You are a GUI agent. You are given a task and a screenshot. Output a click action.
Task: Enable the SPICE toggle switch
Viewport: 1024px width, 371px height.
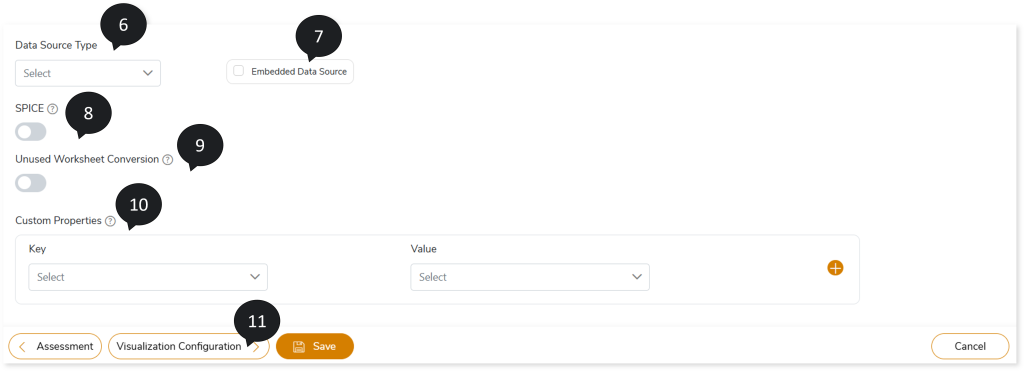coord(31,132)
